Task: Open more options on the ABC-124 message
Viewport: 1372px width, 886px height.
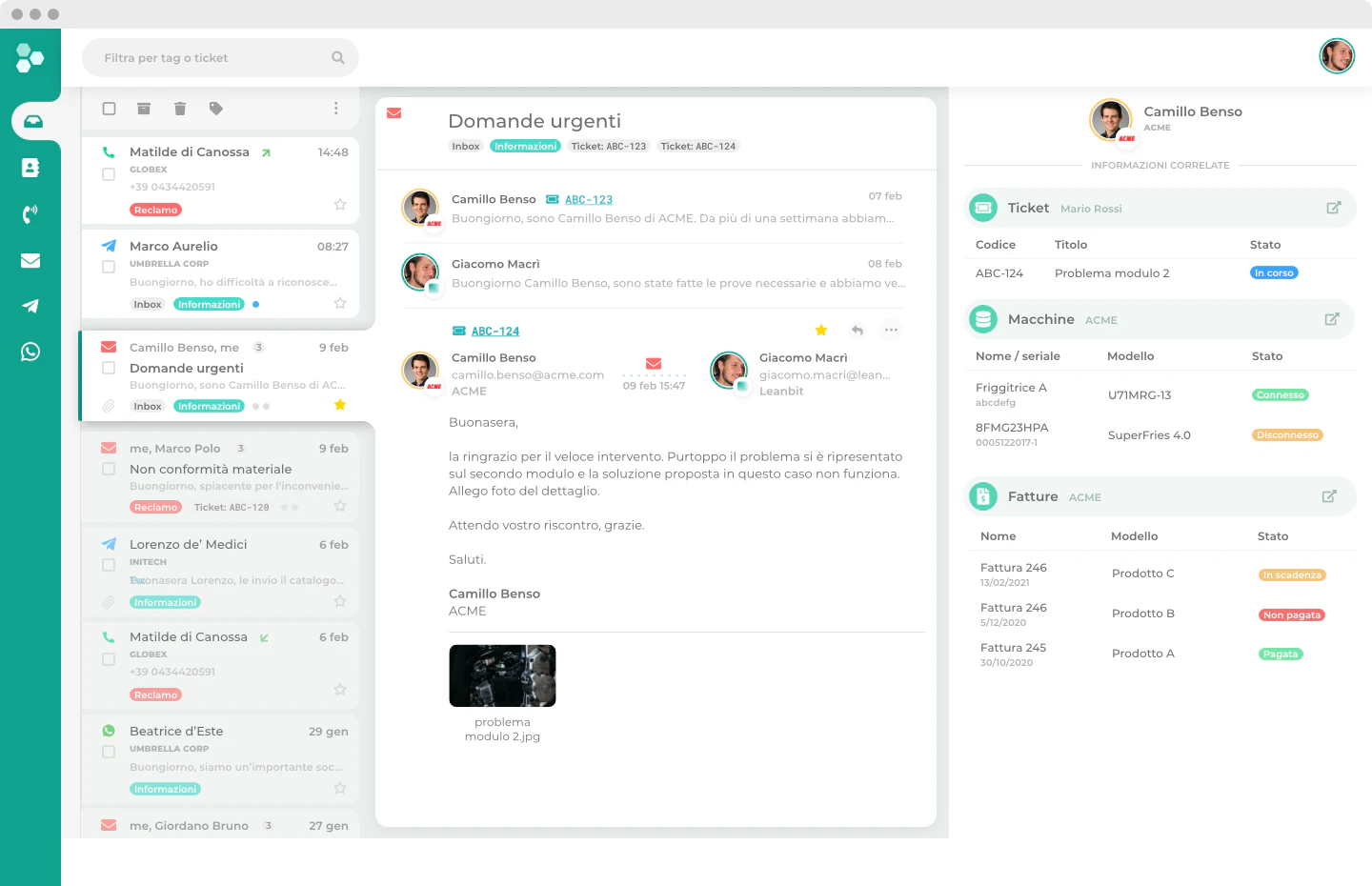Action: [x=891, y=330]
